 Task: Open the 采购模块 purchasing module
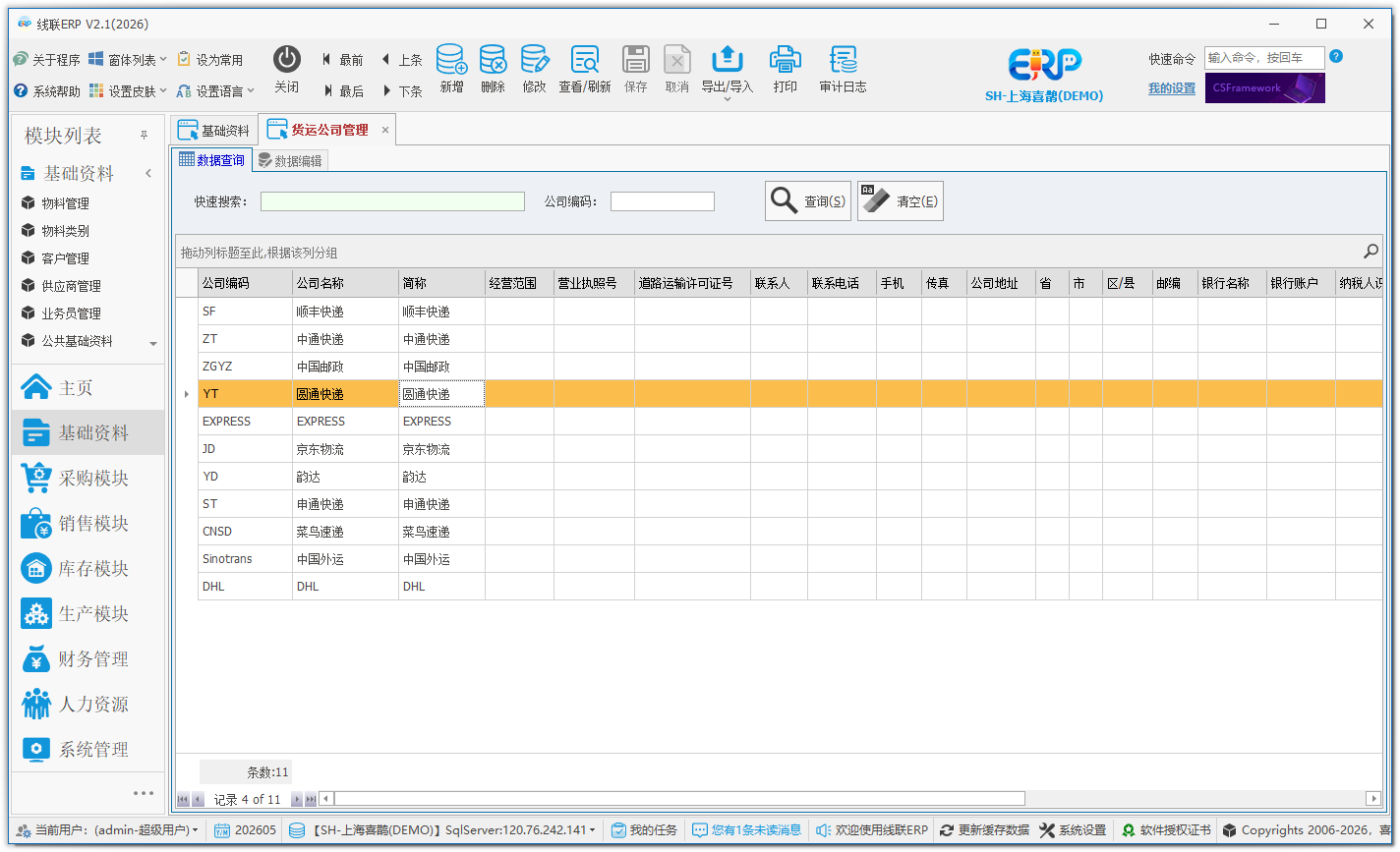tap(87, 478)
